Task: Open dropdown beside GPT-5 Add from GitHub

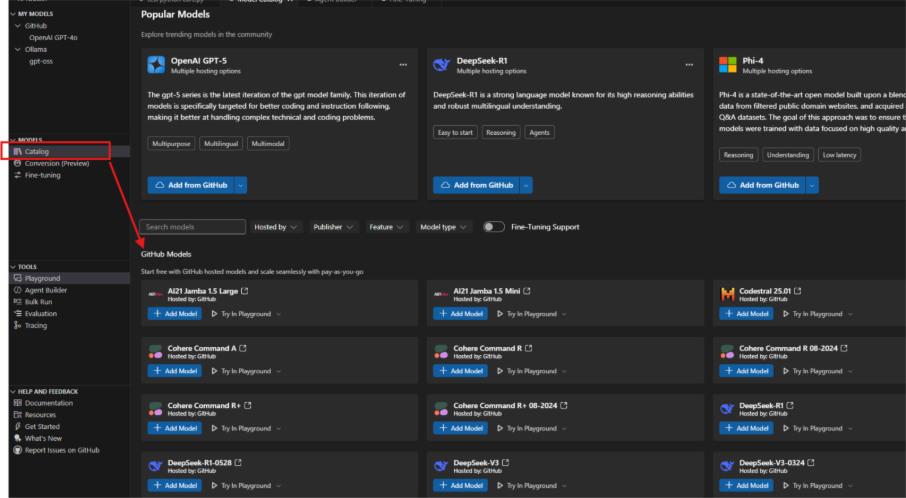Action: 241,185
